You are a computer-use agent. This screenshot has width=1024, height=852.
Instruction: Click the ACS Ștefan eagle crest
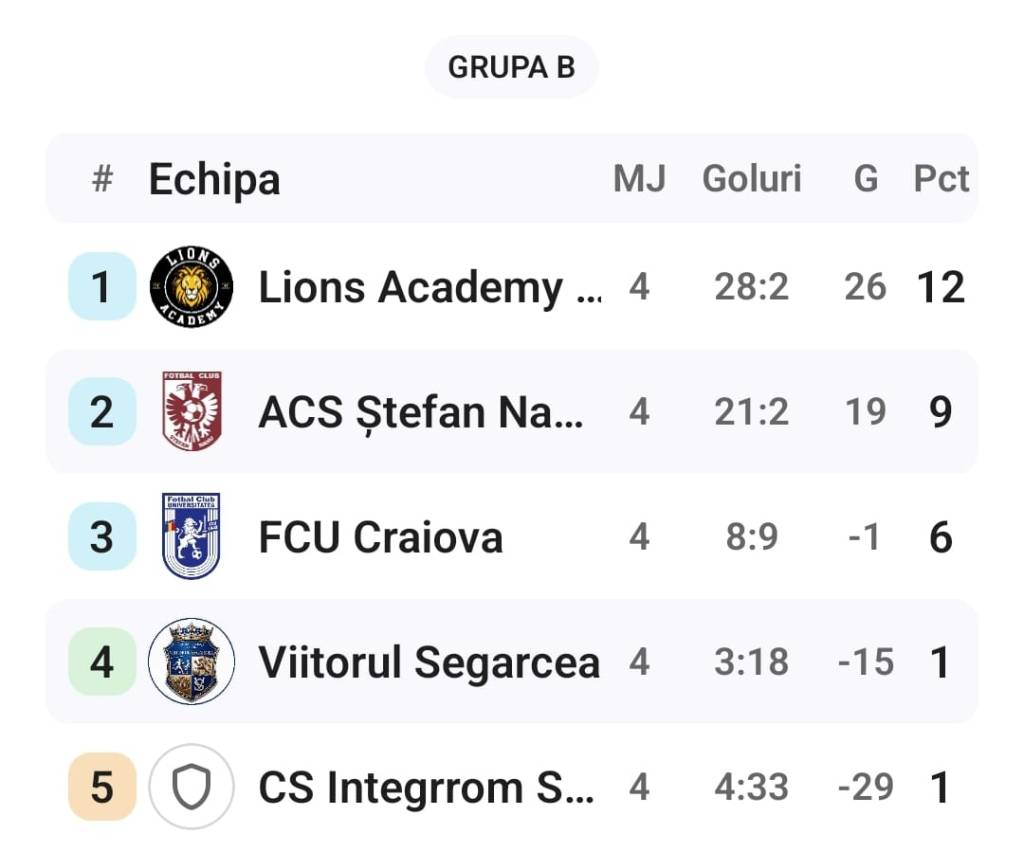pos(191,411)
